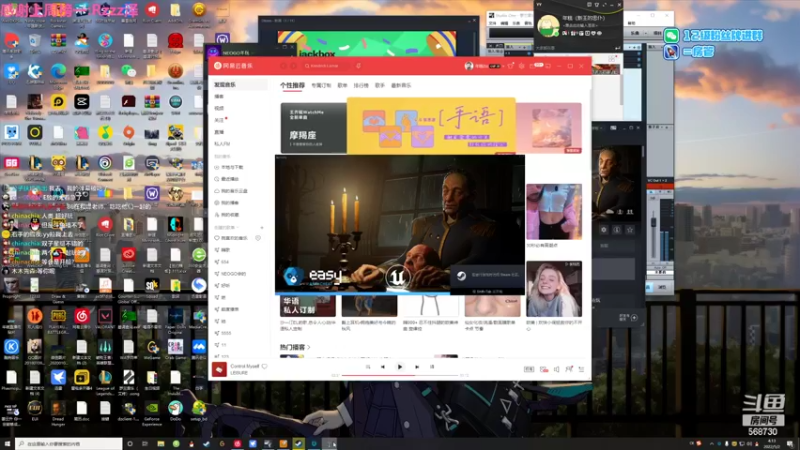
Task: Switch to mini mode icon
Action: 548,66
